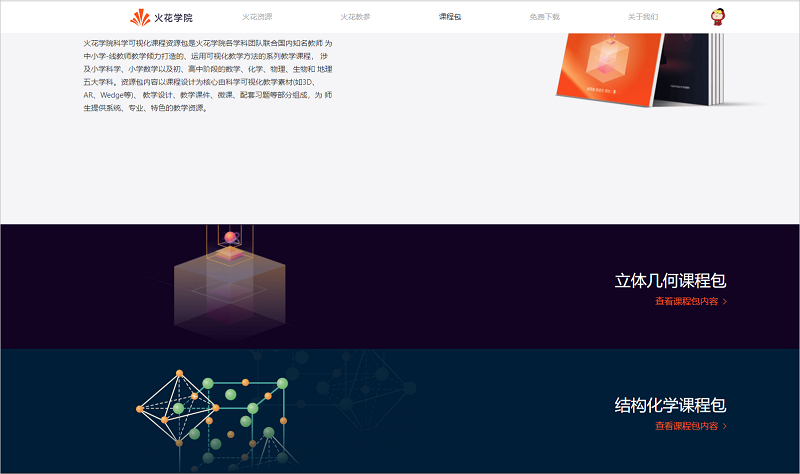800x474 pixels.
Task: Click the translucent cube geometry illustration
Action: click(230, 284)
